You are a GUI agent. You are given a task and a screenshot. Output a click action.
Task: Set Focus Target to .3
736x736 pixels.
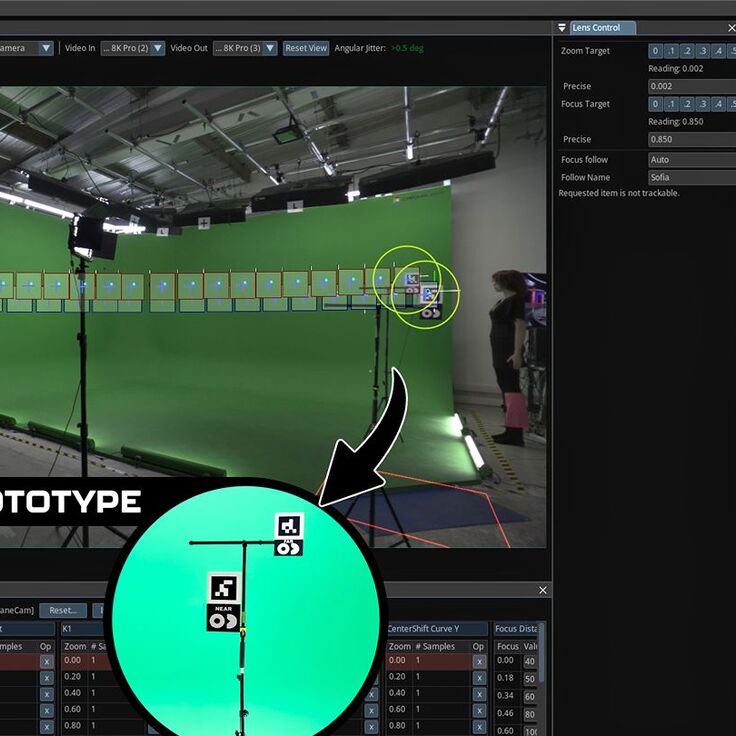pos(703,104)
